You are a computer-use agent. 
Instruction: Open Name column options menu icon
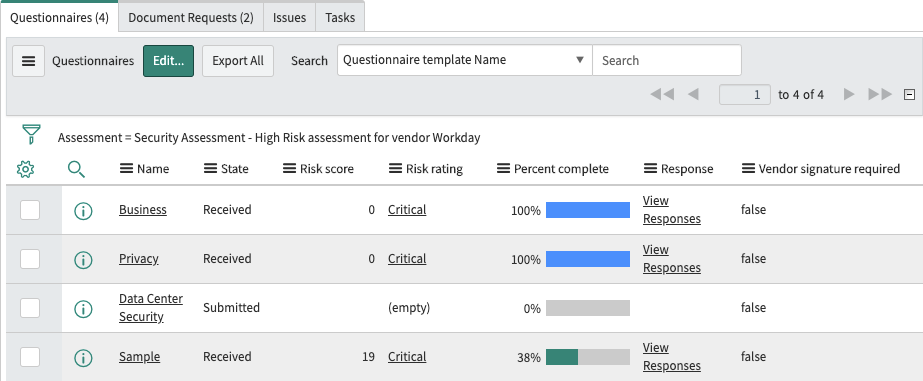pos(126,169)
